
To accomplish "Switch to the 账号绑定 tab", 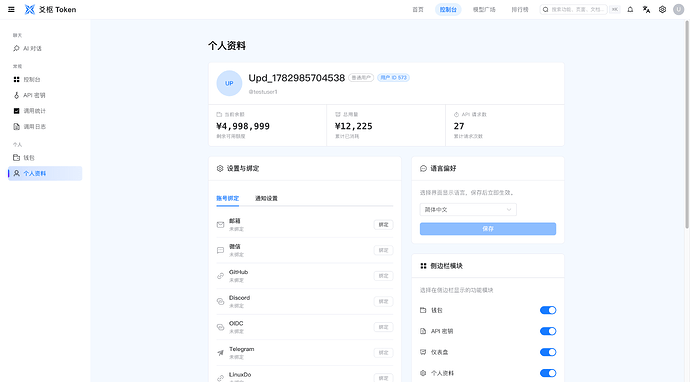I will [228, 198].
